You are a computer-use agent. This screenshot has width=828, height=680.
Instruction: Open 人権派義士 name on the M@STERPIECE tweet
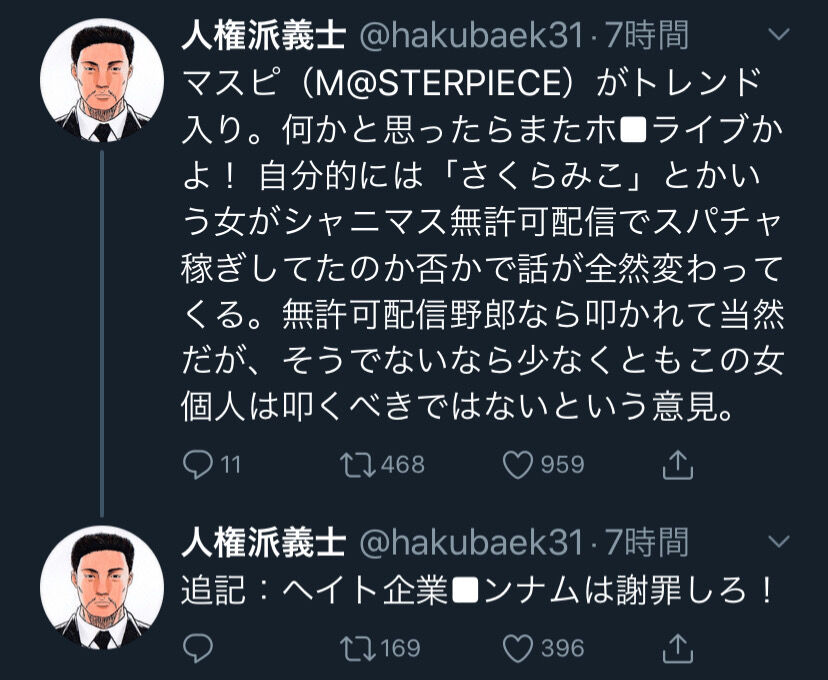point(263,37)
